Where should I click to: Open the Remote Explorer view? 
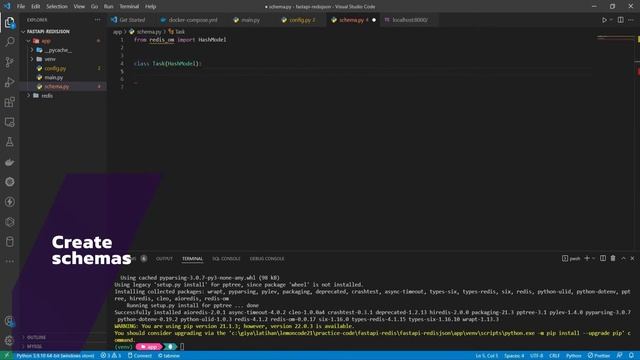9,122
